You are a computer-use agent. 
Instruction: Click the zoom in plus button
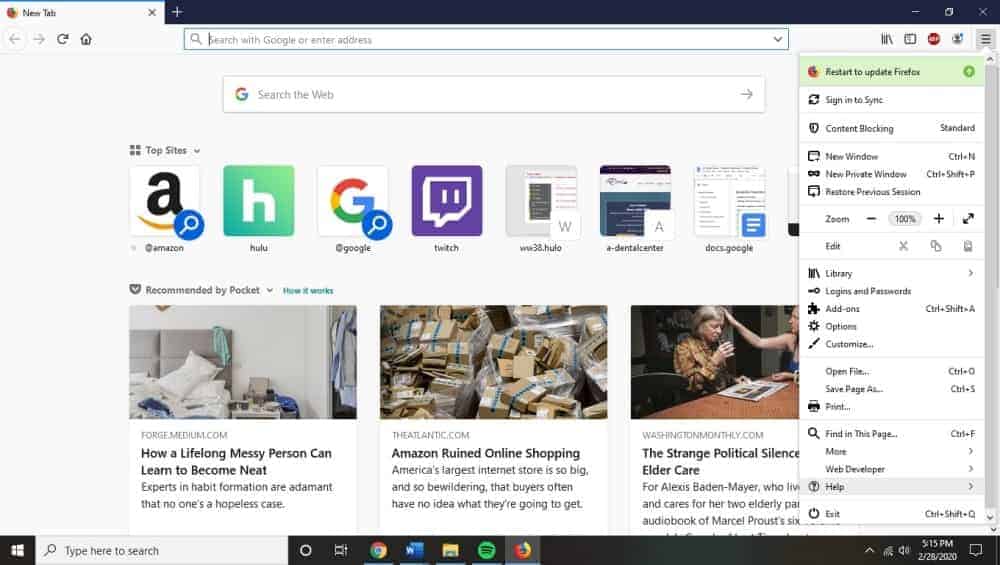point(939,219)
